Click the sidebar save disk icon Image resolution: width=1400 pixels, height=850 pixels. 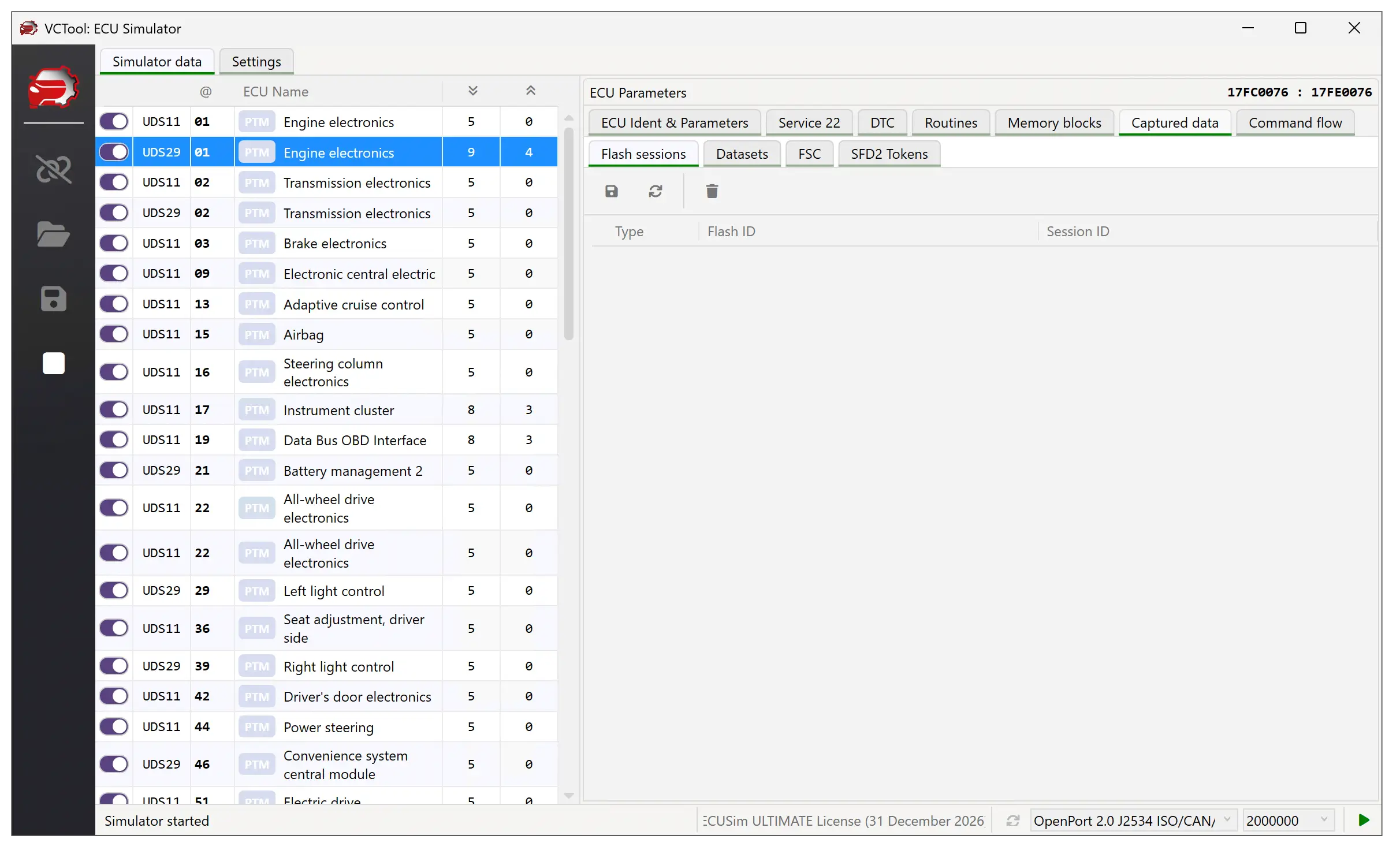click(53, 299)
